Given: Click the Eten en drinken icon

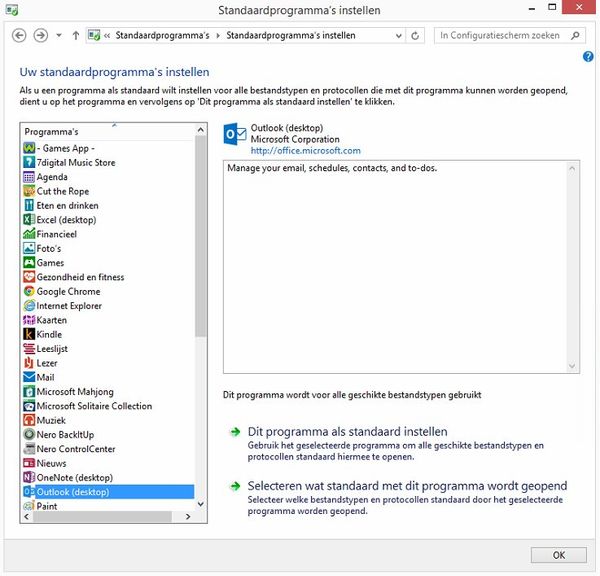Looking at the screenshot, I should (29, 206).
